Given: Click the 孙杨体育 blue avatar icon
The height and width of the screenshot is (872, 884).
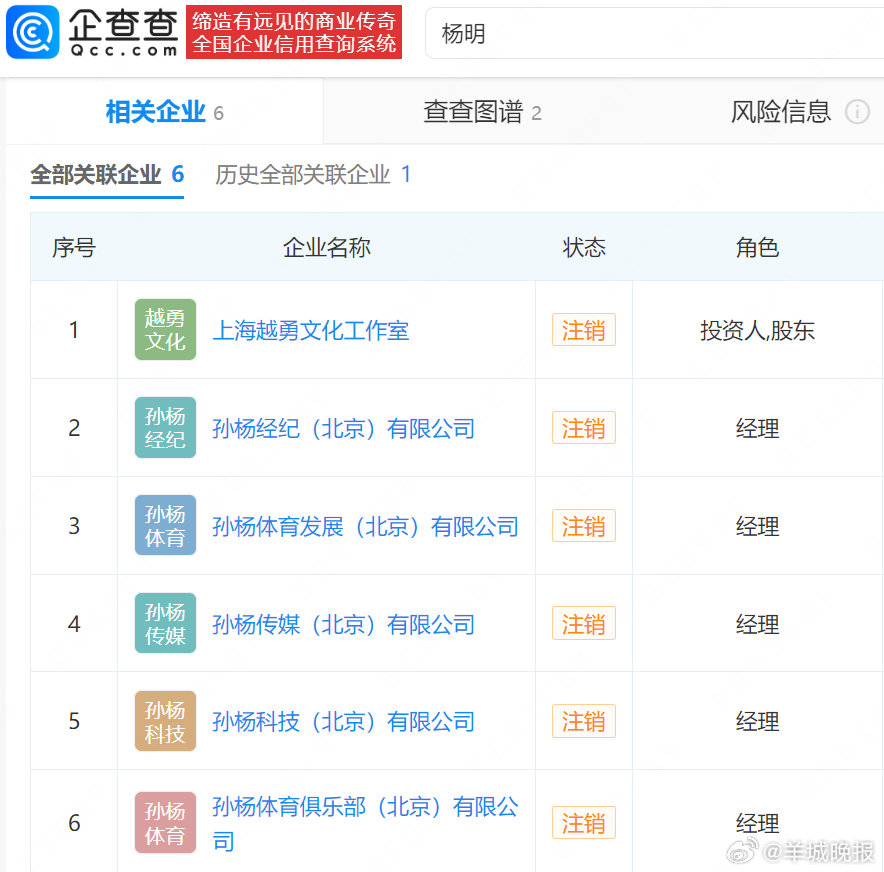Looking at the screenshot, I should [x=164, y=525].
